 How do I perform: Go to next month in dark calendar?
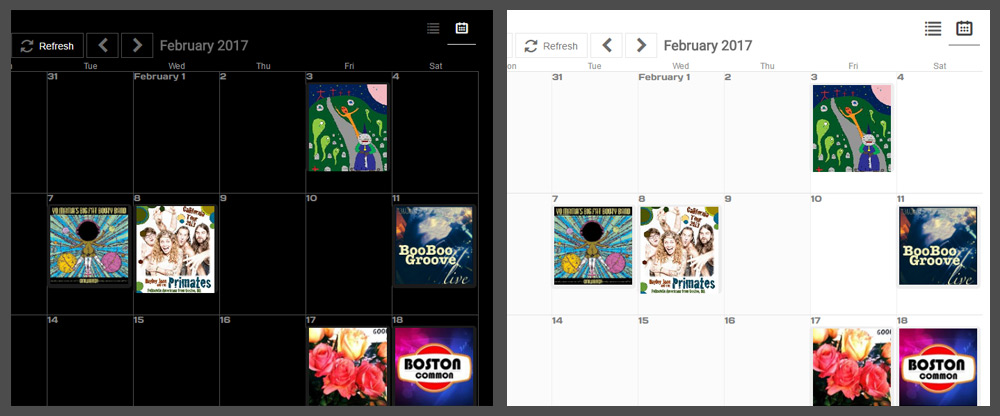(x=137, y=45)
